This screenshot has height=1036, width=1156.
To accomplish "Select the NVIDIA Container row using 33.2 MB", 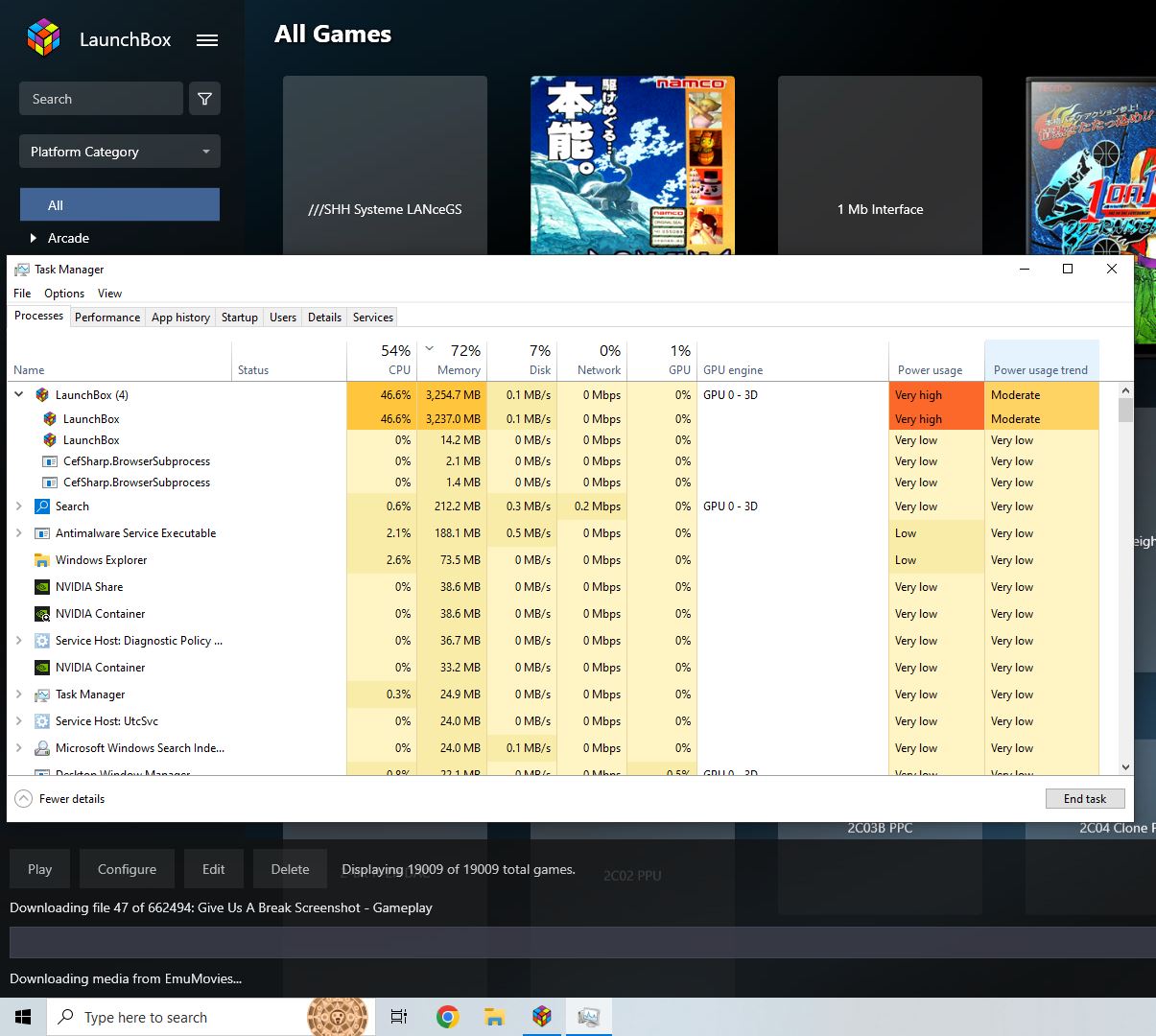I will coord(553,668).
